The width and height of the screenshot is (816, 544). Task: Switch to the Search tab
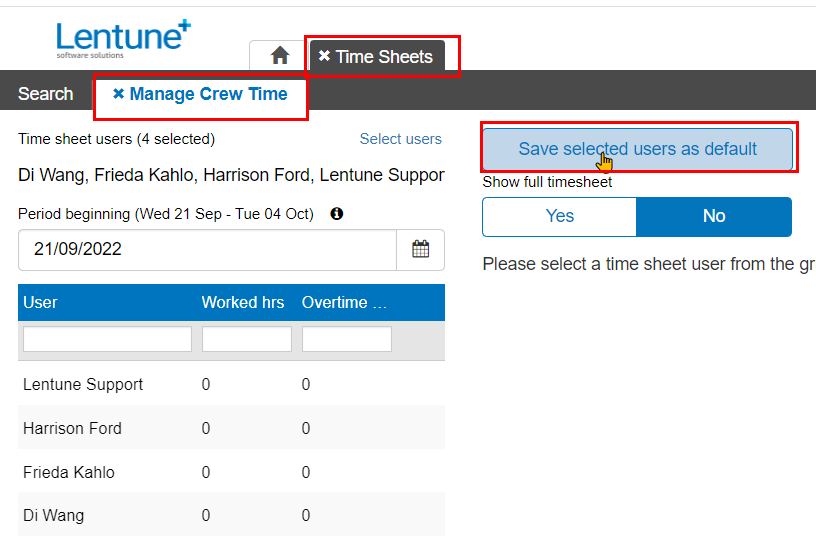tap(46, 94)
